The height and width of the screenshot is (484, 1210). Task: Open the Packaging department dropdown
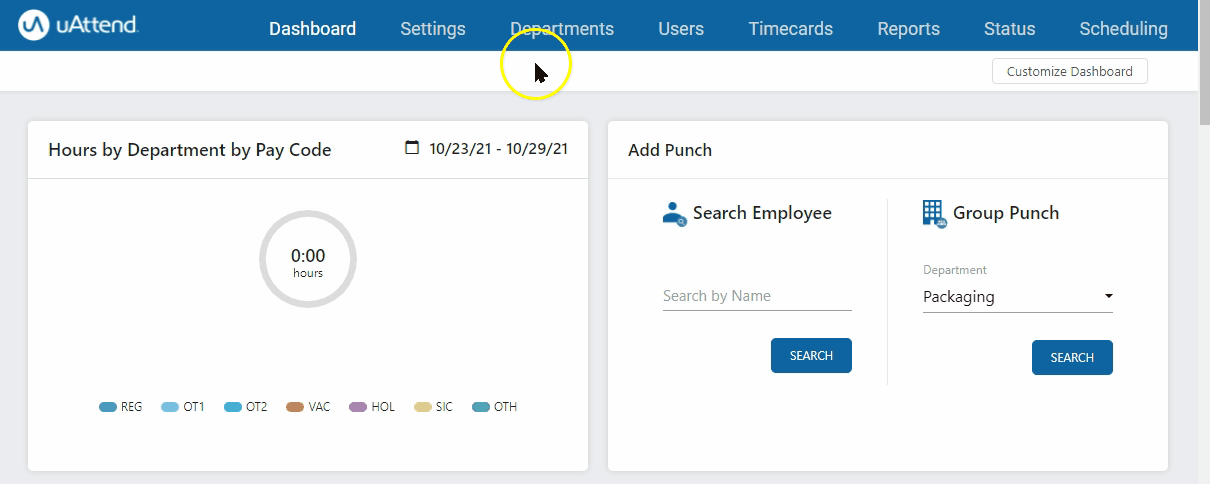1017,297
